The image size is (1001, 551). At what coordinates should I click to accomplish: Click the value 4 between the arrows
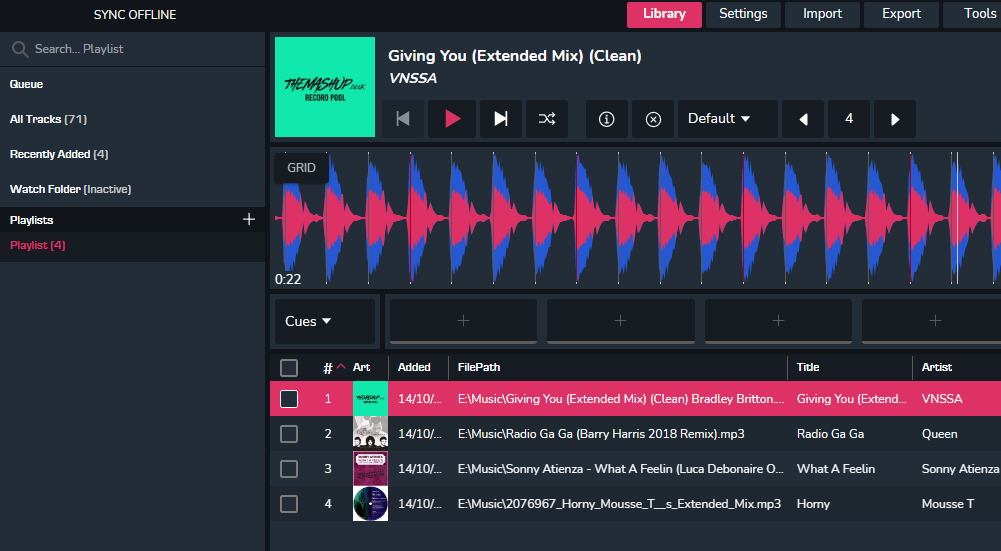point(849,119)
